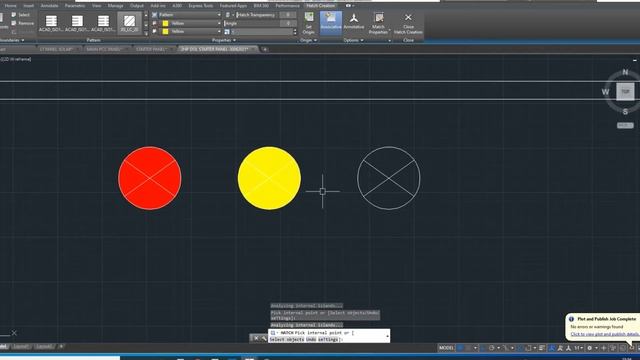Select the second ACAD_ISO hatch pattern swatch
Image resolution: width=640 pixels, height=360 pixels.
coord(77,23)
